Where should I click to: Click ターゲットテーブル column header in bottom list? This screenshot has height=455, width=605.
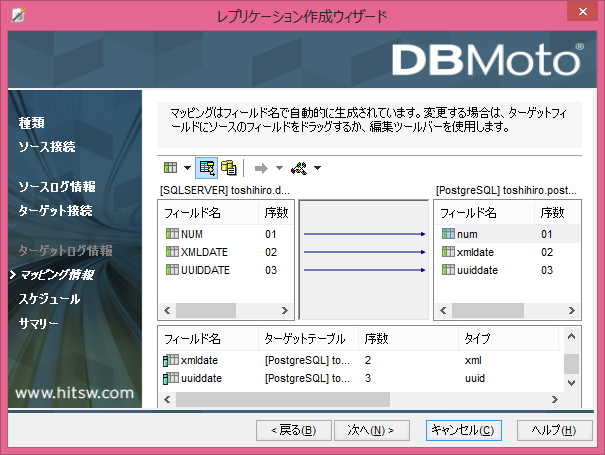pyautogui.click(x=308, y=339)
